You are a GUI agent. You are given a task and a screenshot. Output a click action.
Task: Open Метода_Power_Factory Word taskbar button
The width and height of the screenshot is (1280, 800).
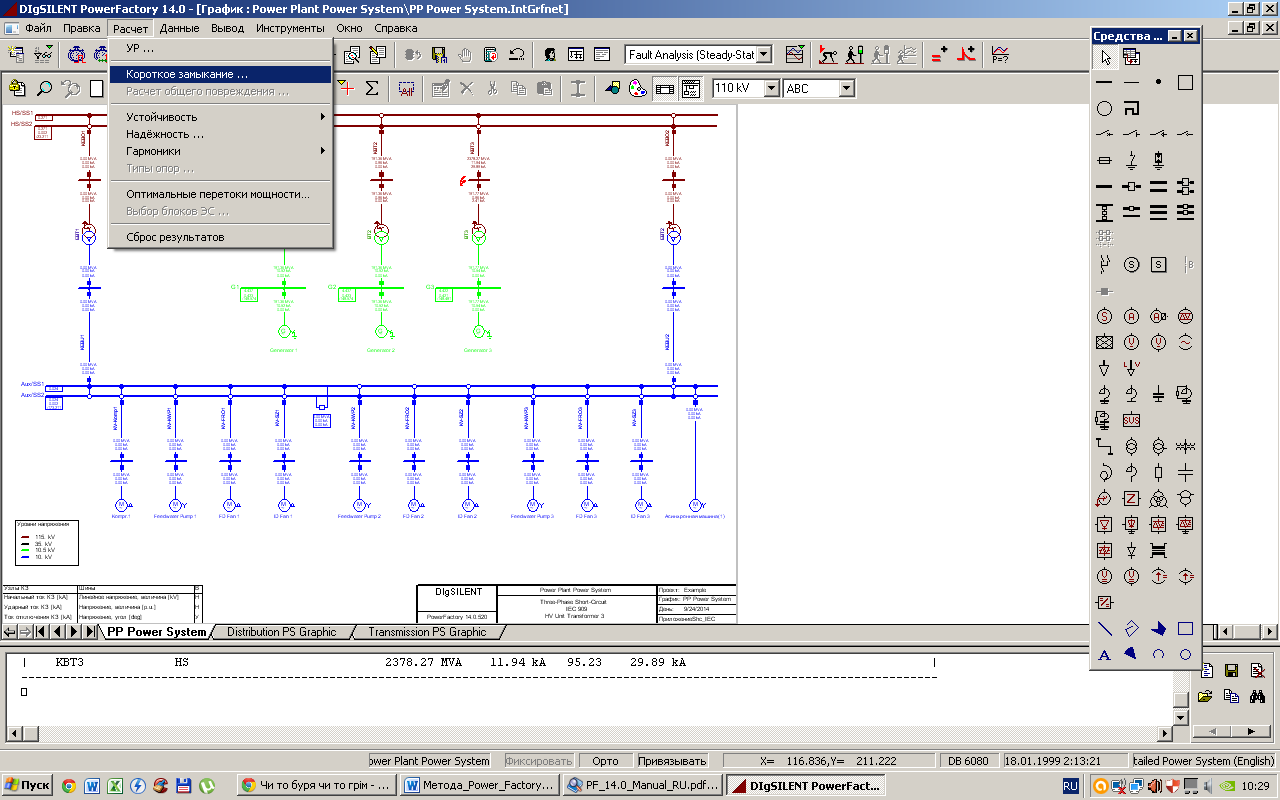[x=480, y=785]
